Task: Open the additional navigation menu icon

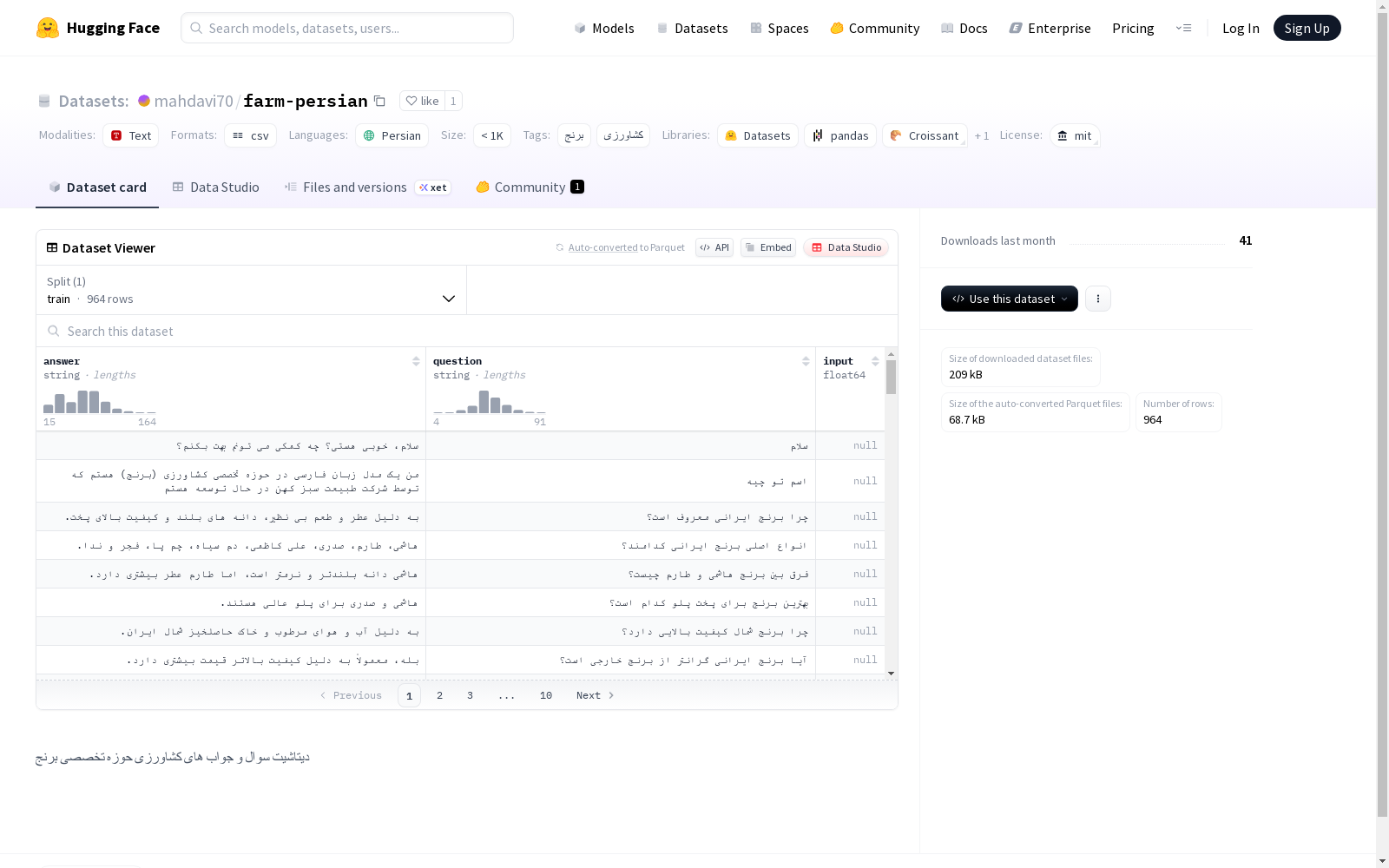Action: [1183, 28]
